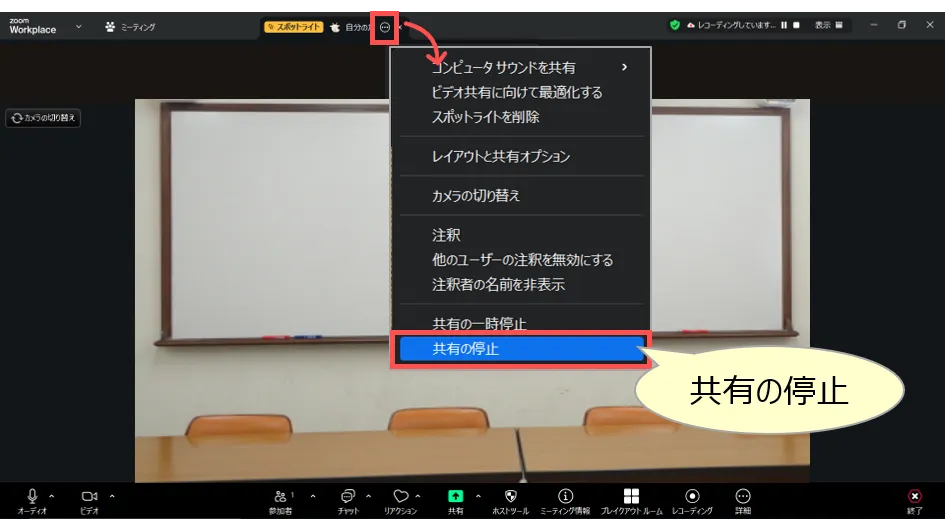
Task: Click the meeting info (ミーティング情報) icon
Action: [565, 496]
